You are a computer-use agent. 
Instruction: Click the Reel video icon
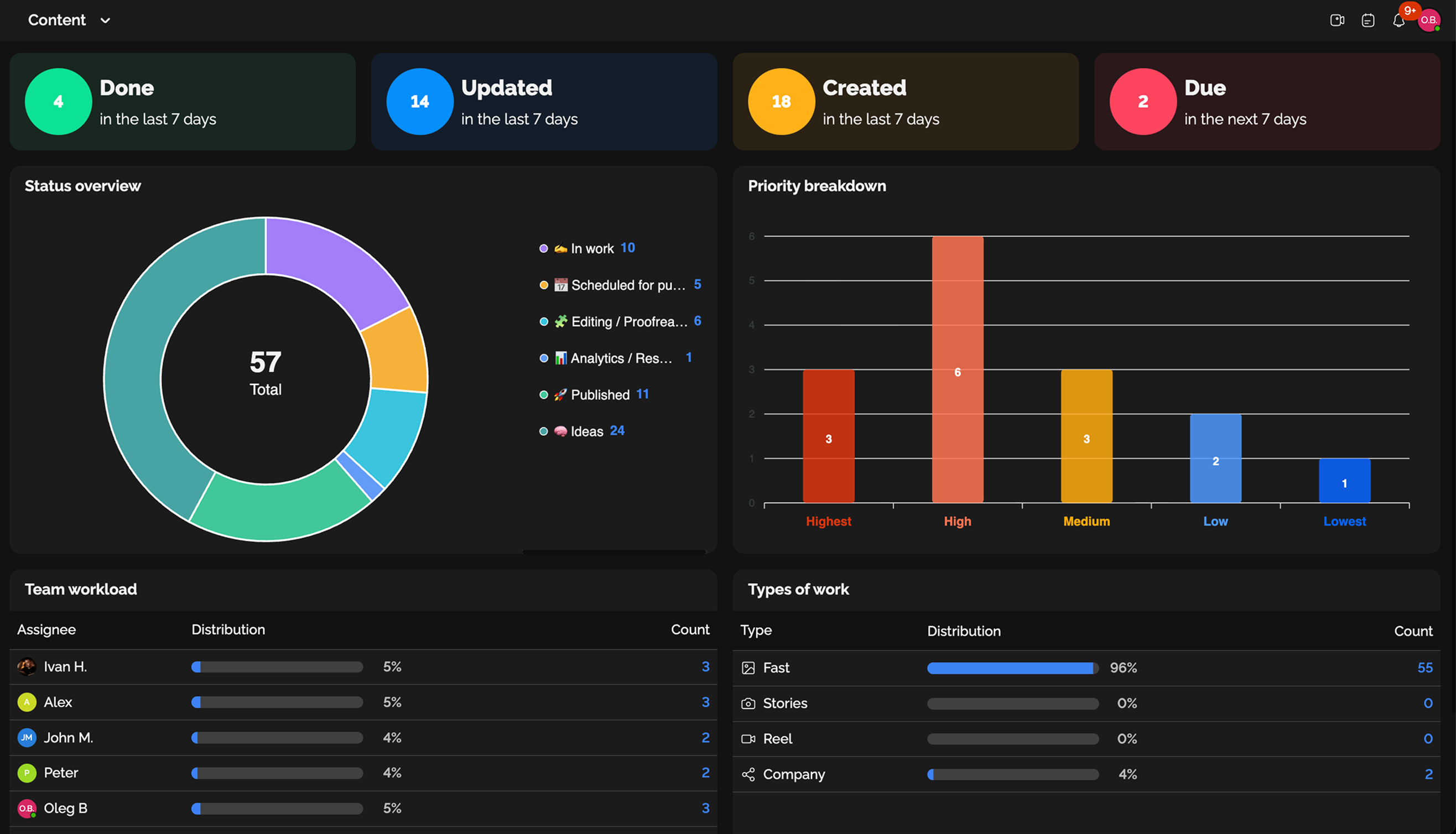point(748,739)
